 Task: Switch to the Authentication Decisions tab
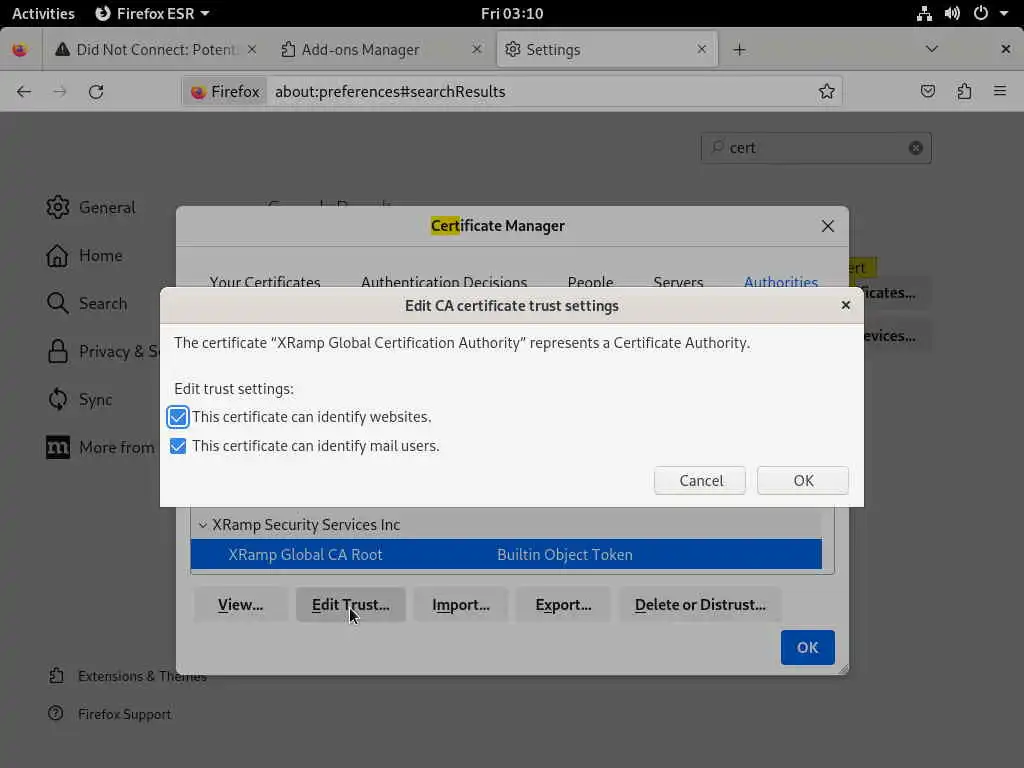click(x=444, y=281)
